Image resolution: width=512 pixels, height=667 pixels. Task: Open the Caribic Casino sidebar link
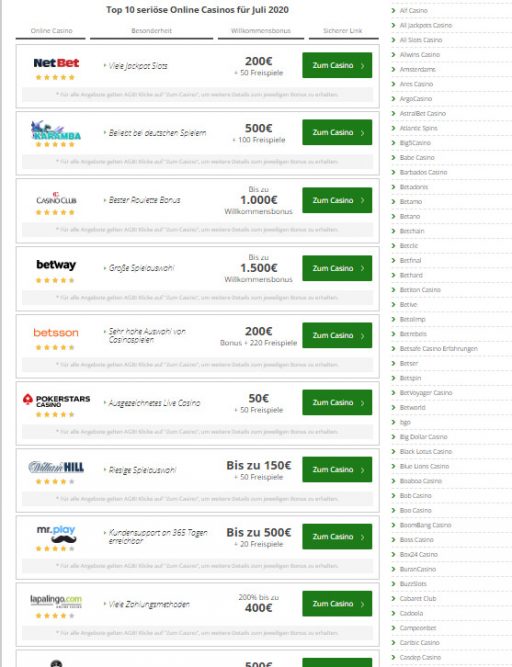pyautogui.click(x=419, y=643)
